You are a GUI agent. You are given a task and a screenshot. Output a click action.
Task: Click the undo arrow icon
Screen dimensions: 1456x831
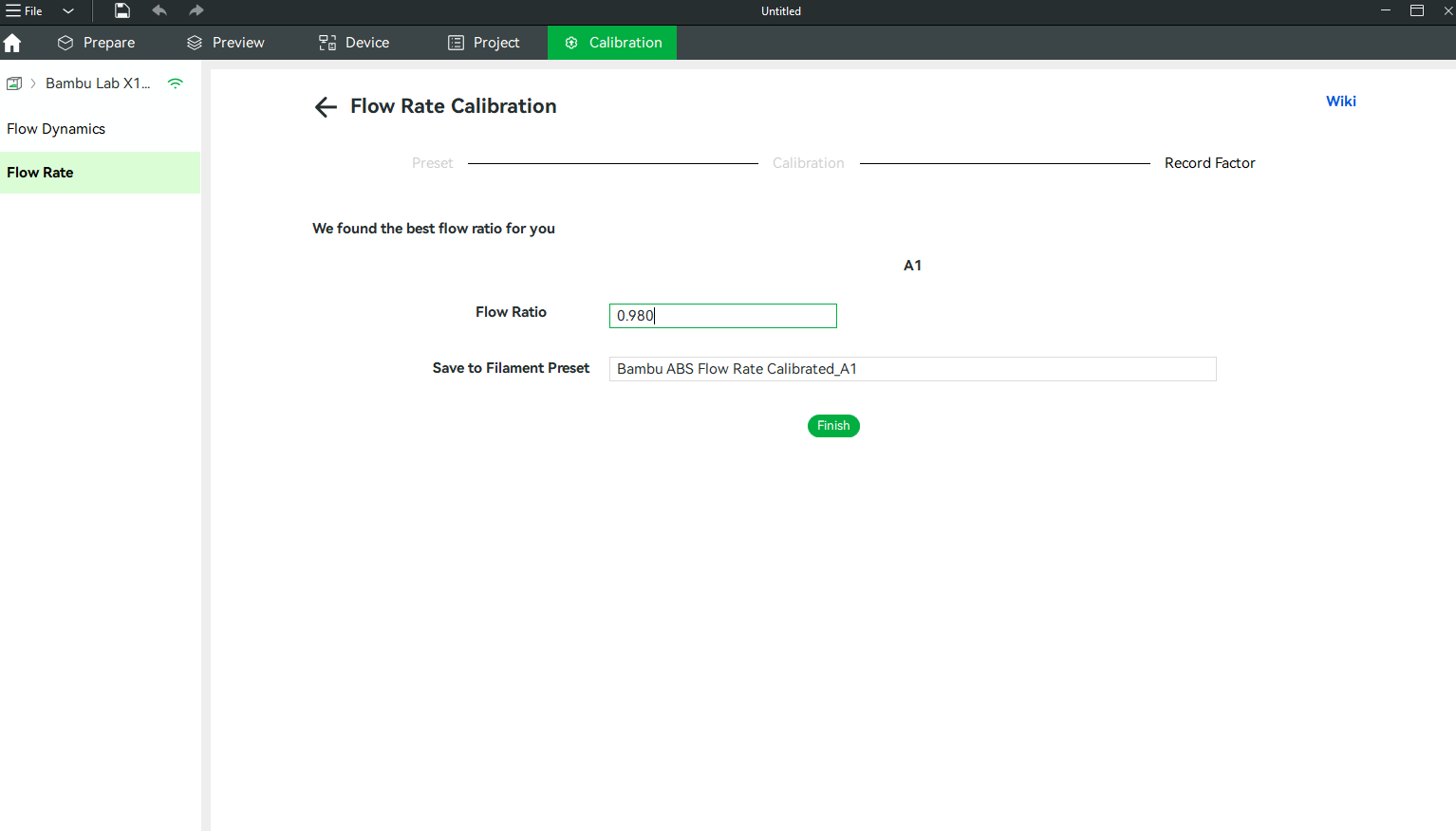(159, 10)
